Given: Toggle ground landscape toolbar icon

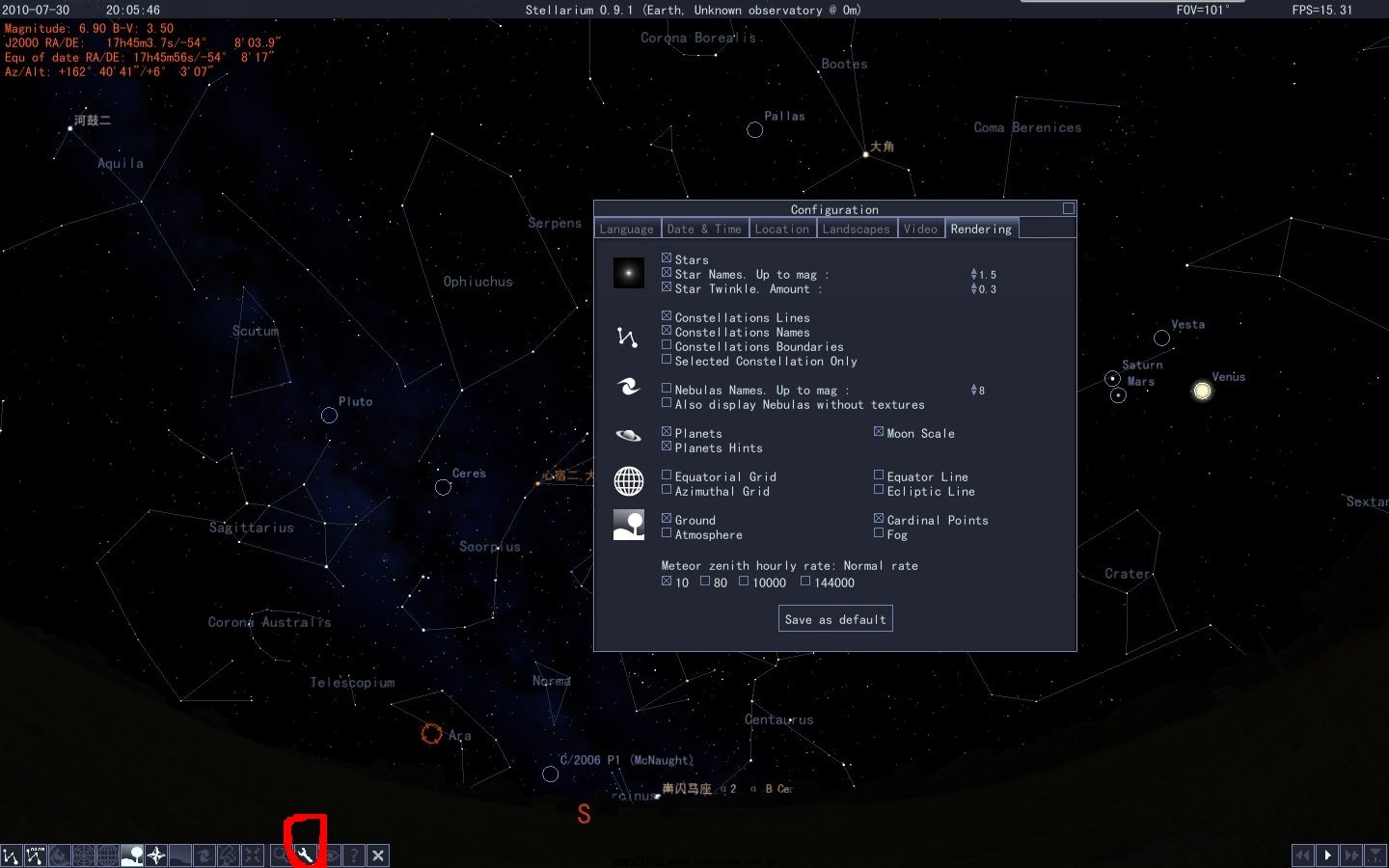Looking at the screenshot, I should pos(132,855).
